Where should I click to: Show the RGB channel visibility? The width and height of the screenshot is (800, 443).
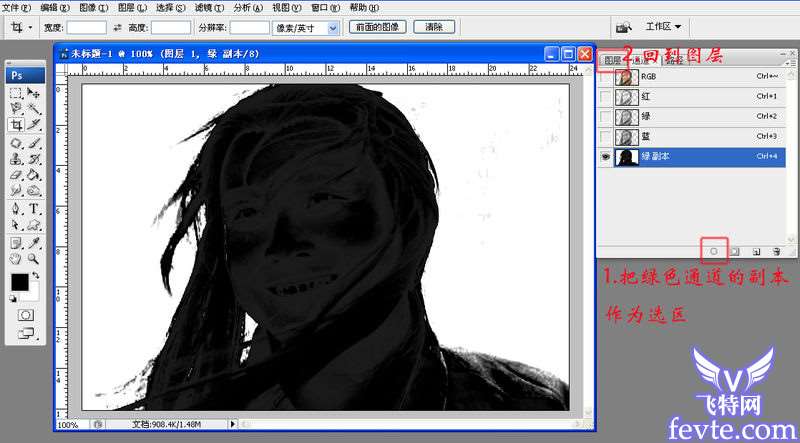click(604, 77)
